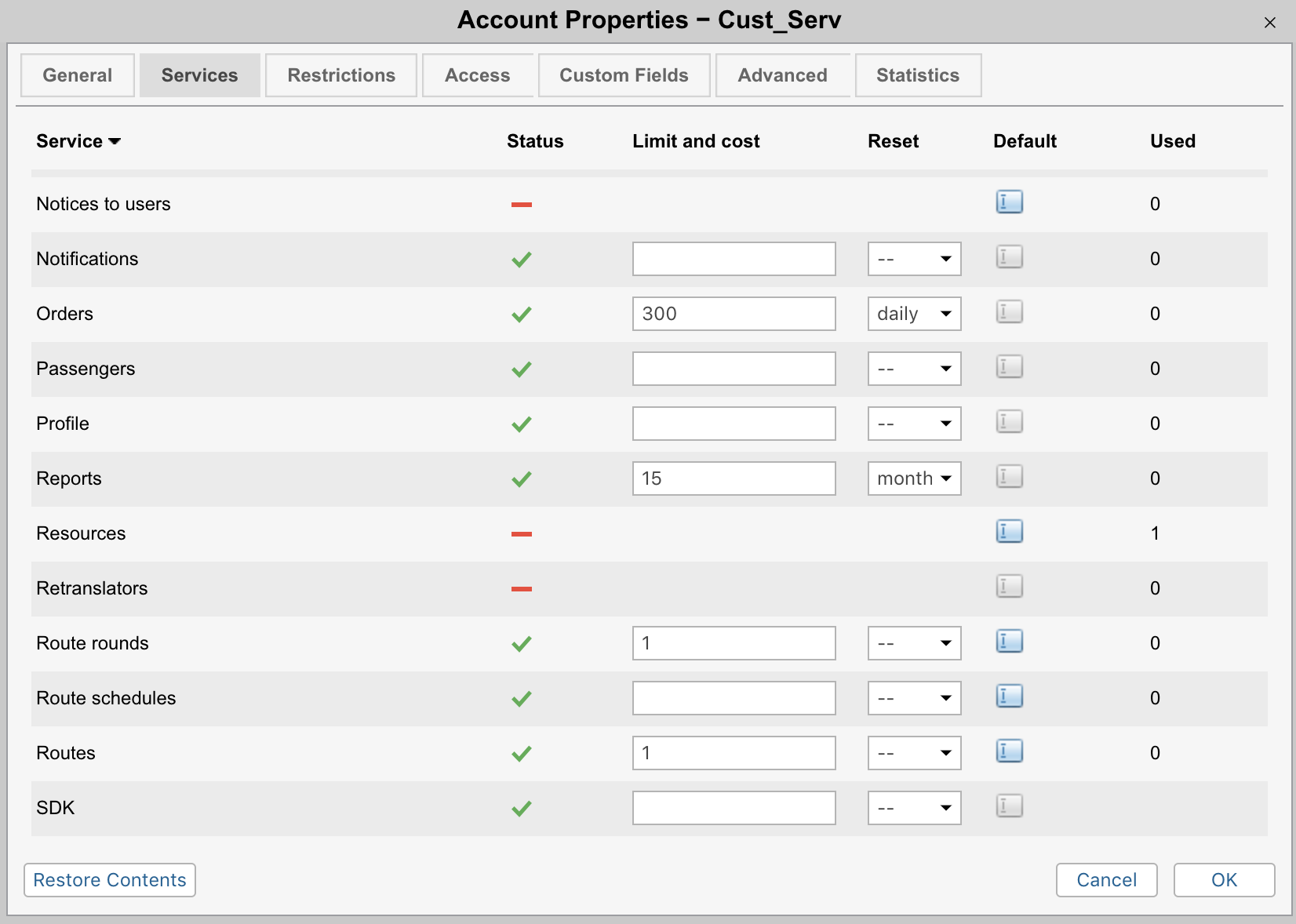Click the Default info icon for SDK
Viewport: 1296px width, 924px height.
(1009, 806)
